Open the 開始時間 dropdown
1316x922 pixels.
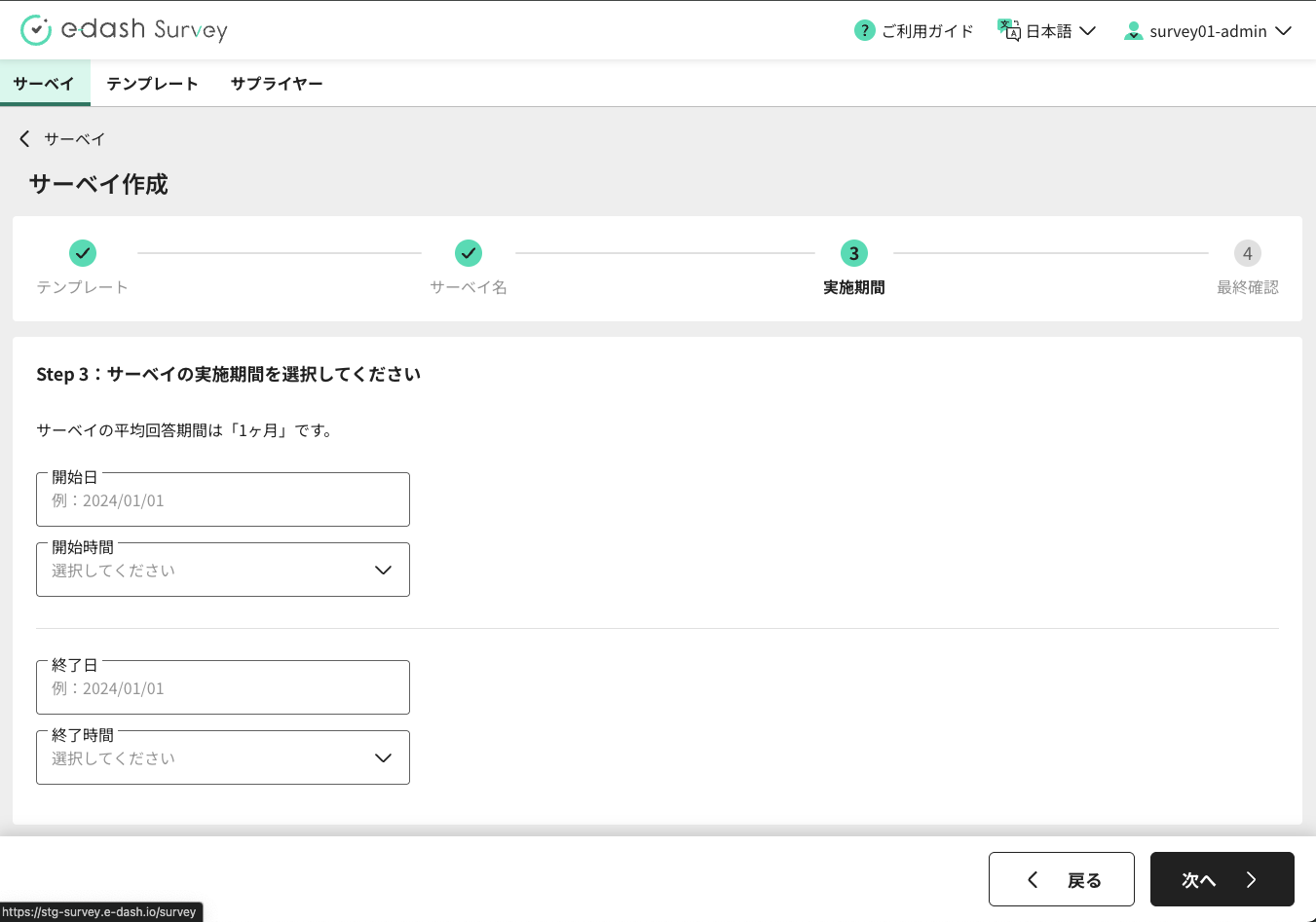[223, 570]
